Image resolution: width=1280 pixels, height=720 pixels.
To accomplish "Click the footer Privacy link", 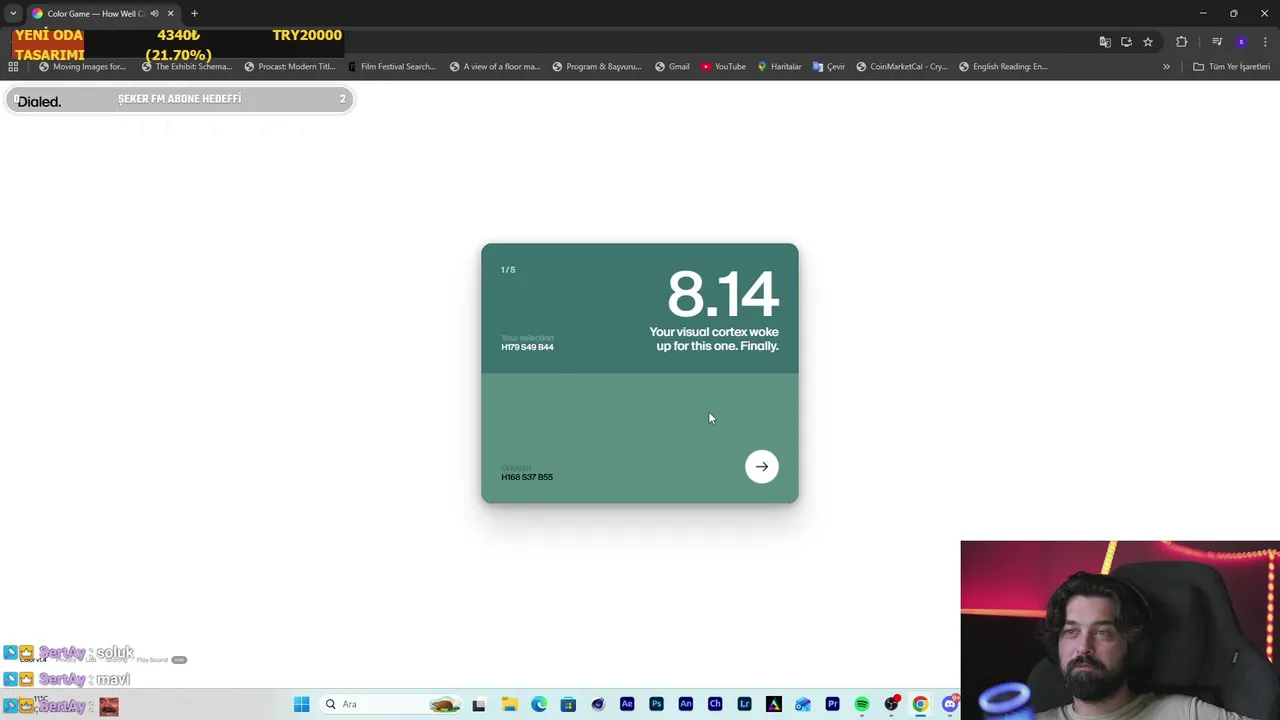I will (x=68, y=660).
